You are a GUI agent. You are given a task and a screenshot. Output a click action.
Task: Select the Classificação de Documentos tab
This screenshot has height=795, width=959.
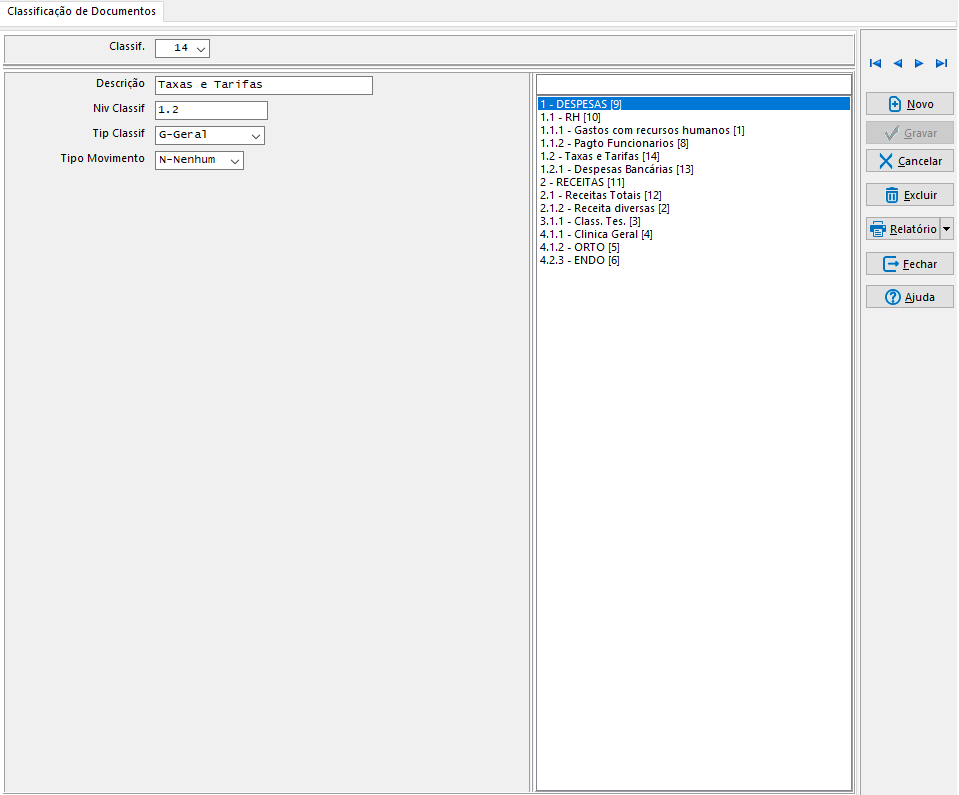coord(82,11)
